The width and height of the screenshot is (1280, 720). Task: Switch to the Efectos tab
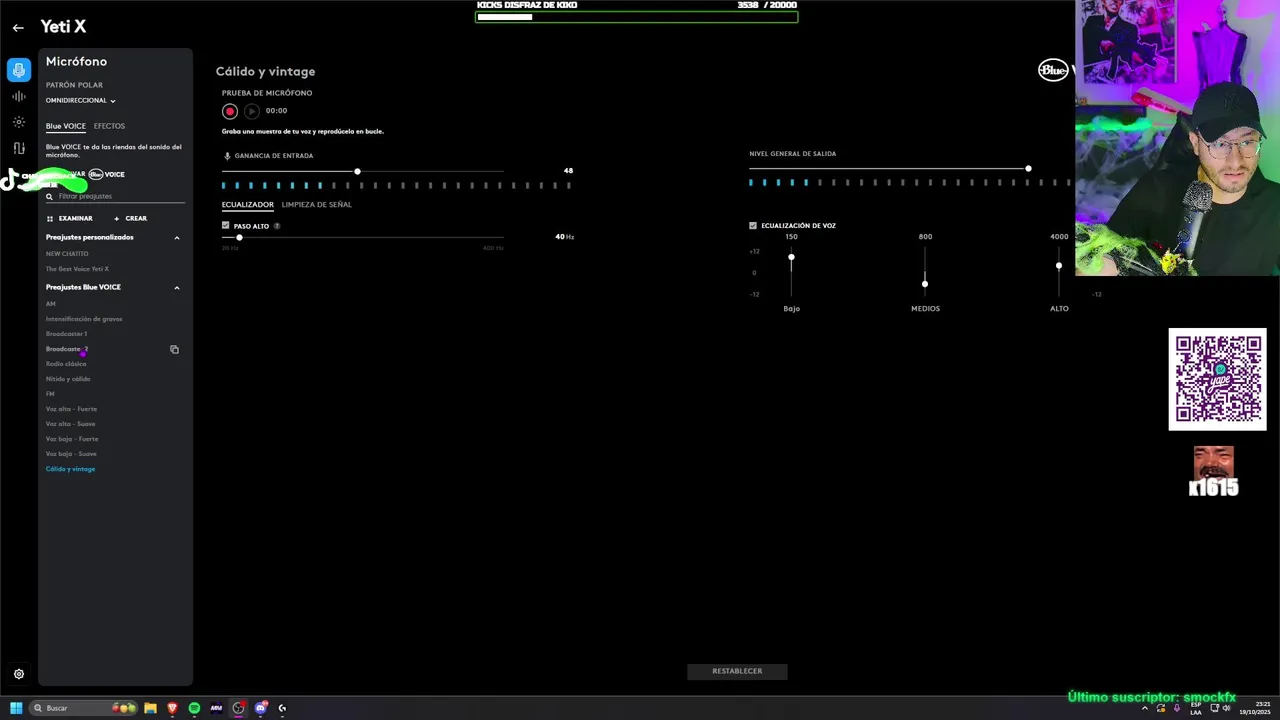coord(109,126)
